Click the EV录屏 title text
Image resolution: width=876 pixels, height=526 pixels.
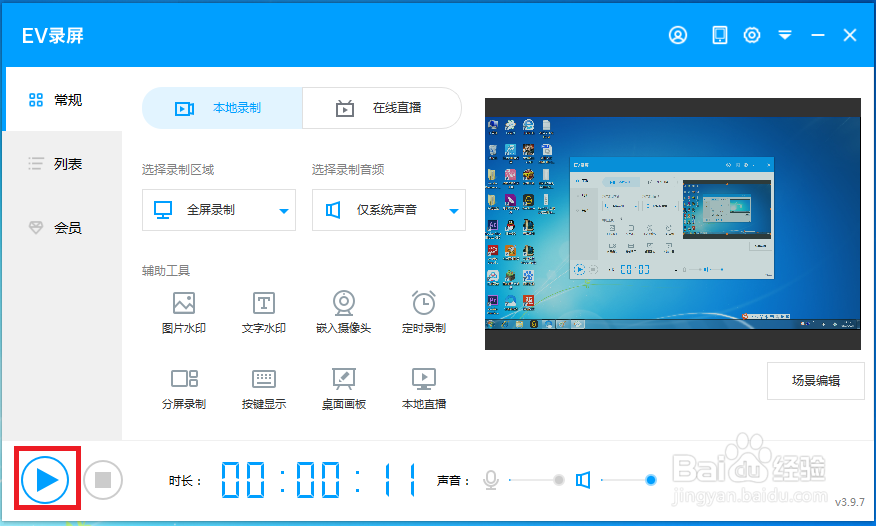(53, 36)
